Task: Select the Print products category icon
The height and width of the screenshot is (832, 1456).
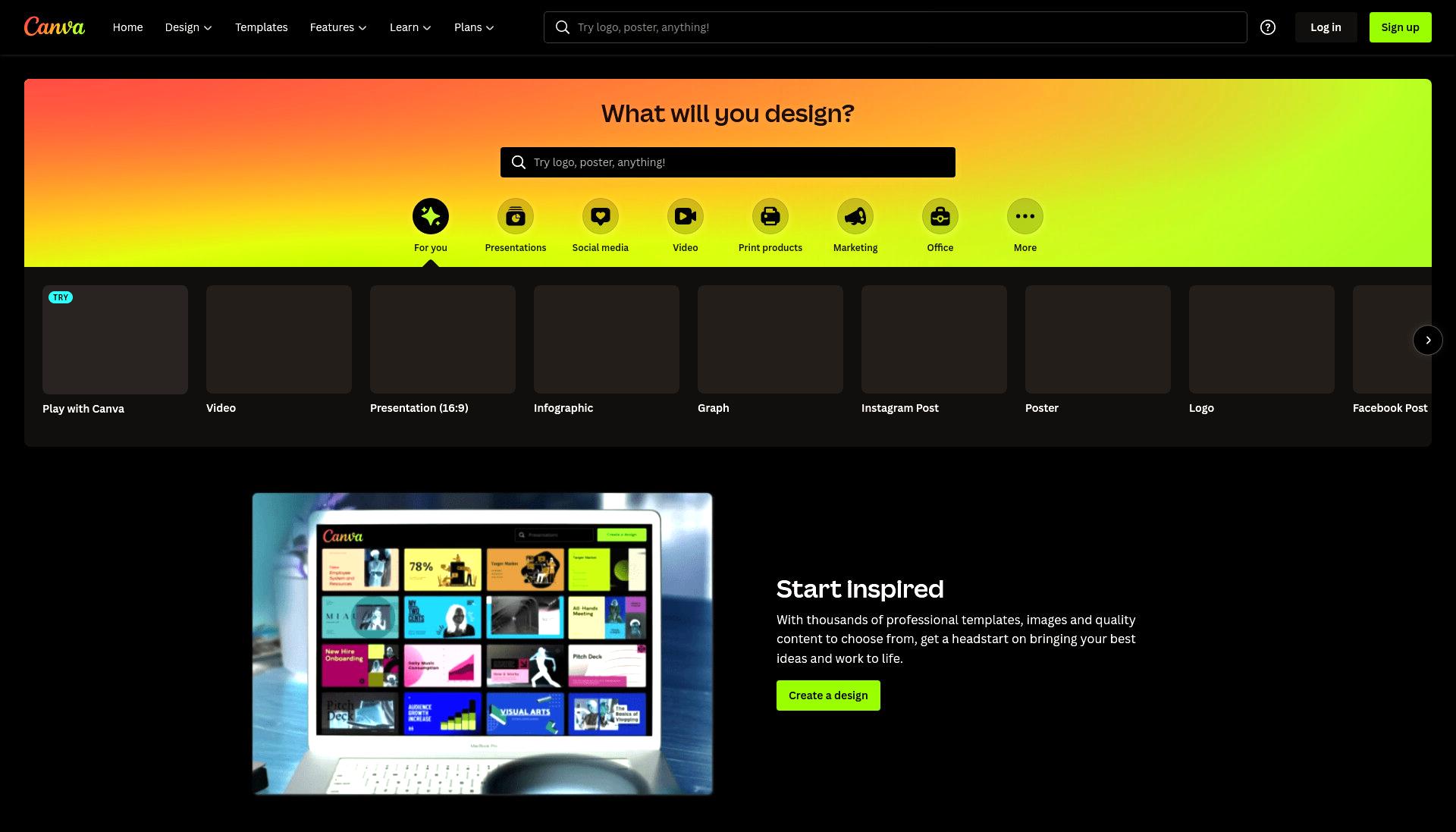Action: coord(770,217)
